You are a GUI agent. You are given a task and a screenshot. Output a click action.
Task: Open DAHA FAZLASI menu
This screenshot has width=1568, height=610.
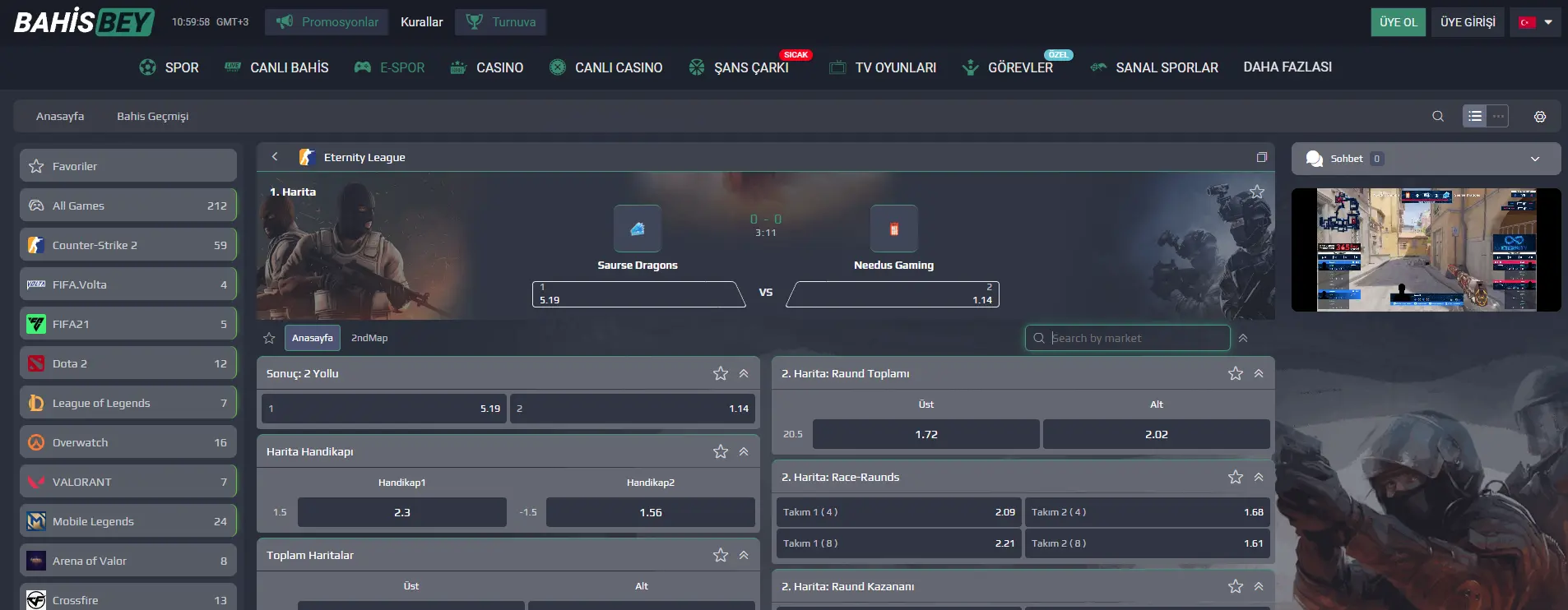[x=1287, y=67]
